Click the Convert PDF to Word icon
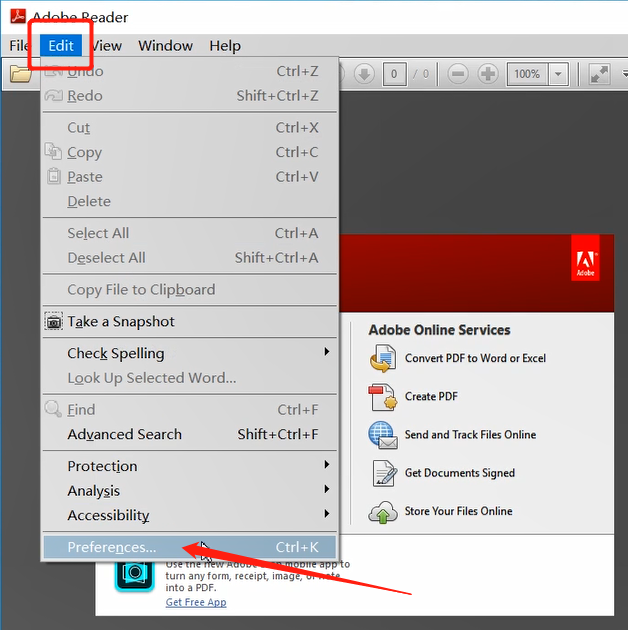The height and width of the screenshot is (630, 628). [x=383, y=358]
